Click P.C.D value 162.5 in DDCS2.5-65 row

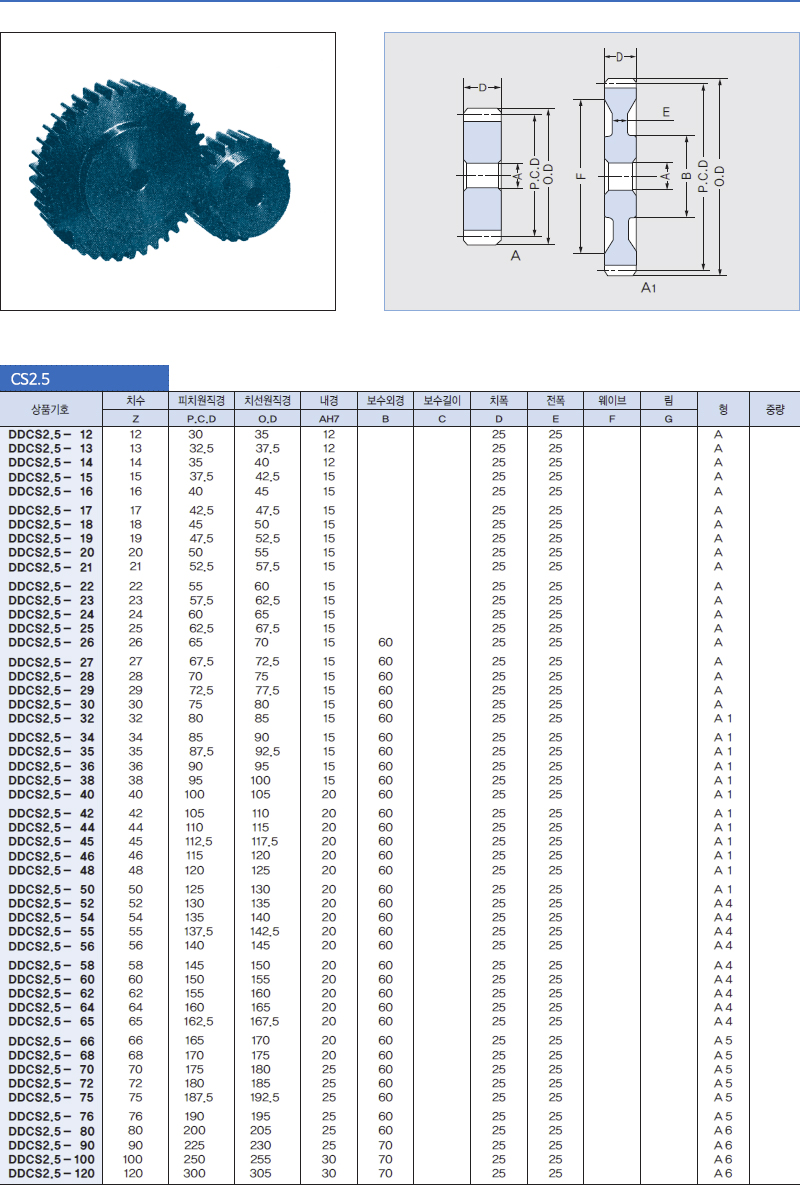(x=200, y=1021)
